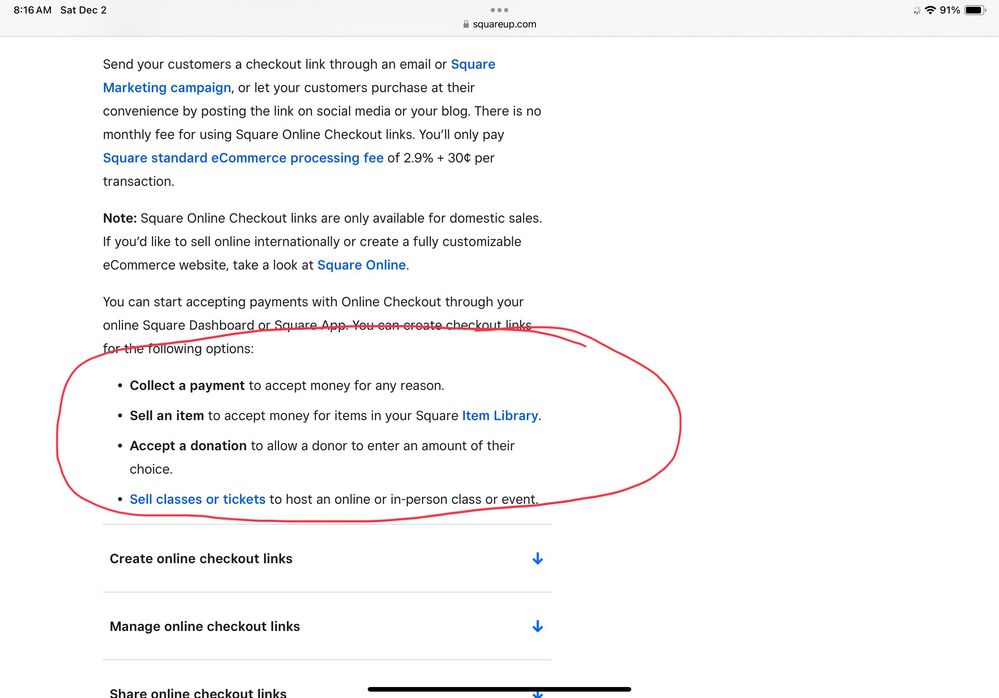Tap the battery icon in status bar
Image resolution: width=999 pixels, height=698 pixels.
[974, 10]
